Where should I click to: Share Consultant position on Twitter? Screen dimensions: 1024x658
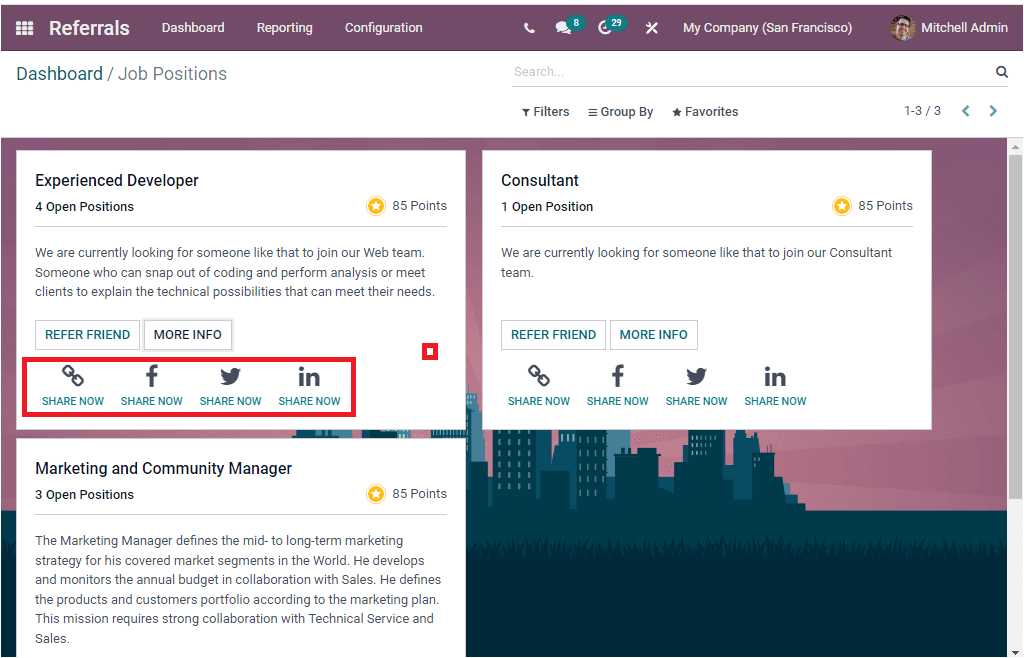point(696,384)
